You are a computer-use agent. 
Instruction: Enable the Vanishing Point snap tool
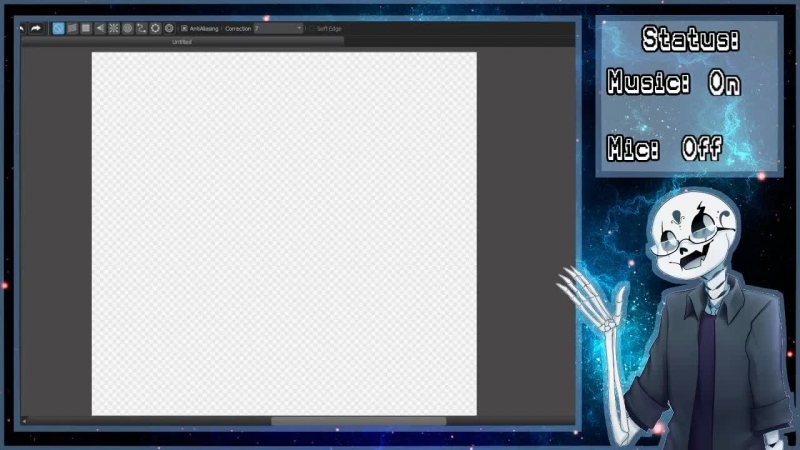[100, 29]
